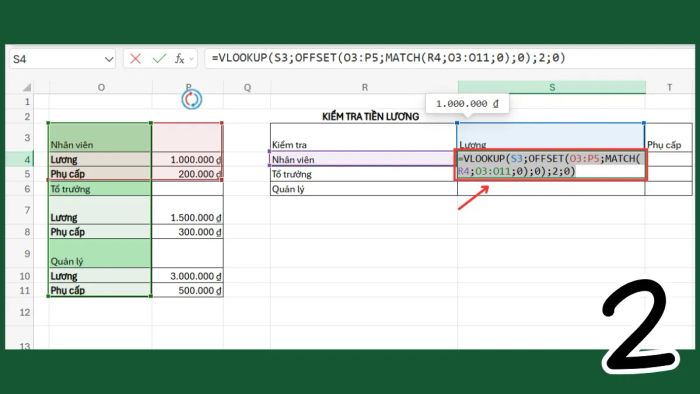The width and height of the screenshot is (700, 394).
Task: Select the cell with 1.500.000 đ
Action: (188, 210)
